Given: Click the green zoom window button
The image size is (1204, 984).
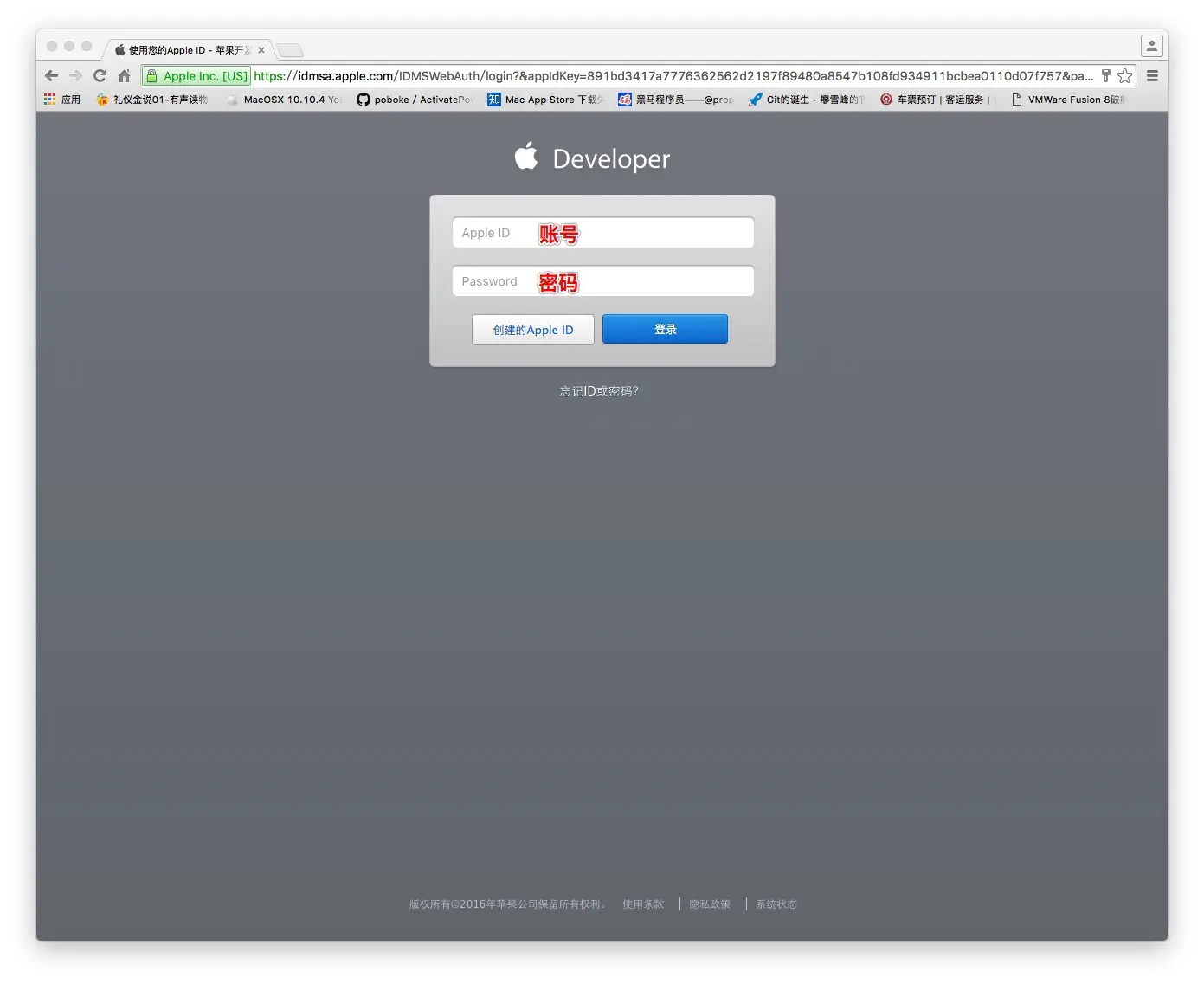Looking at the screenshot, I should pyautogui.click(x=87, y=46).
